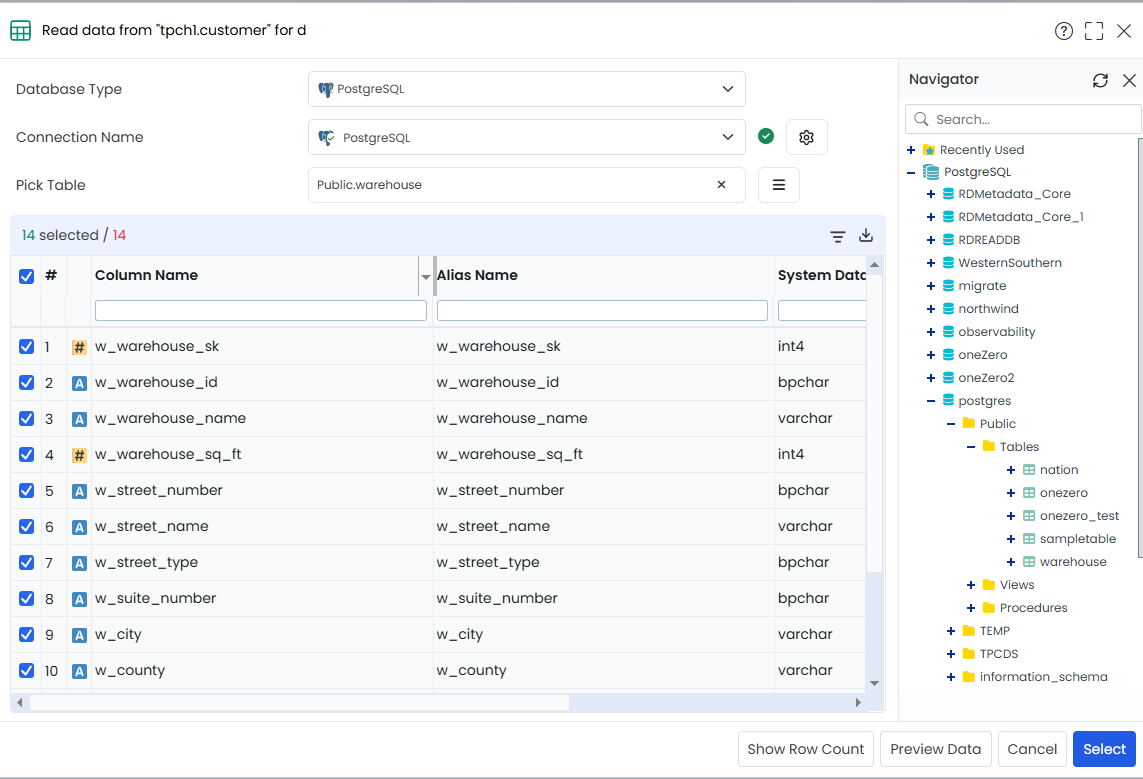Open the Pick Table list menu icon
Screen dimensions: 1143x779
(x=779, y=185)
